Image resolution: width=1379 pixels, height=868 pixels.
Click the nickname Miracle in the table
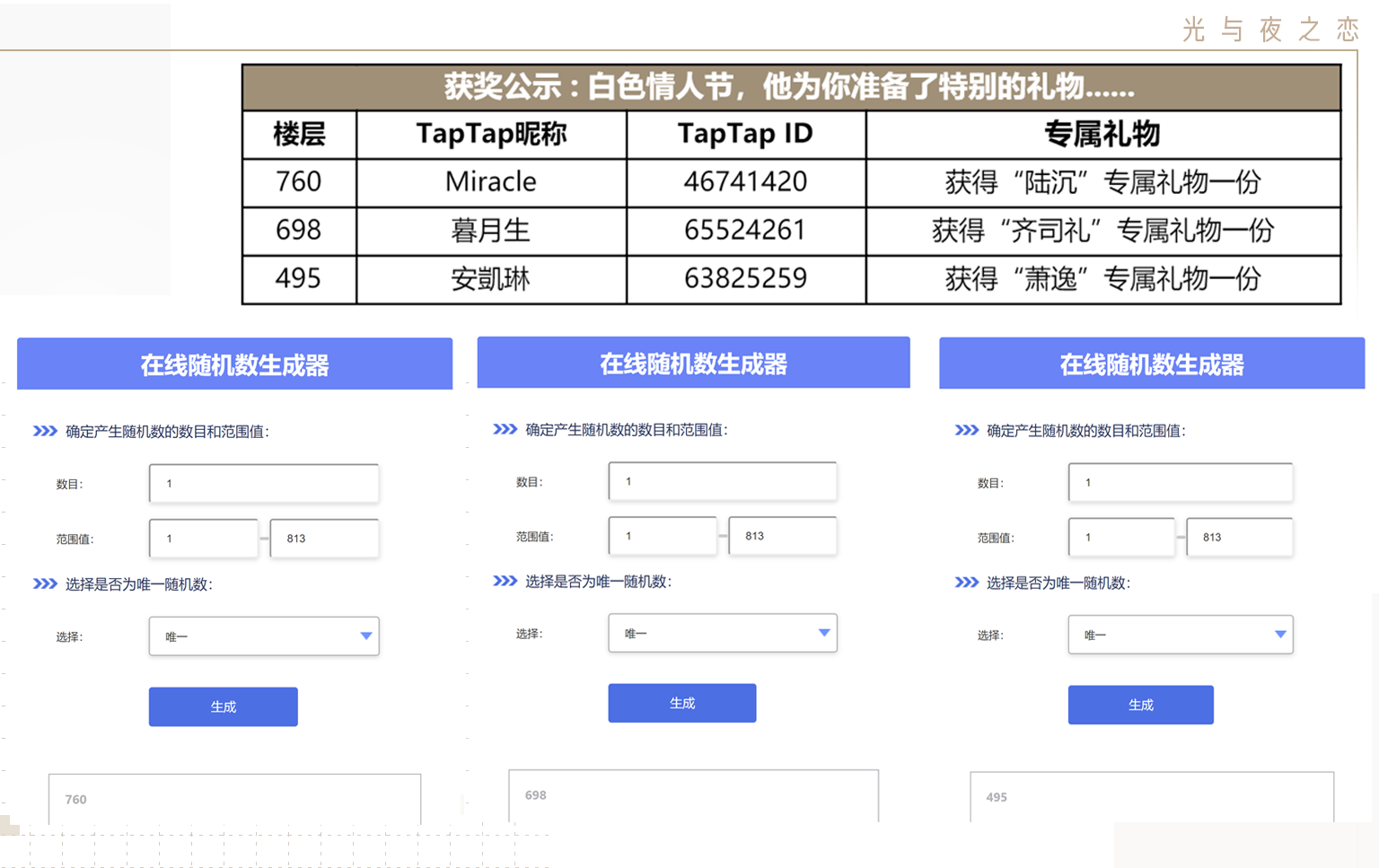click(x=491, y=182)
